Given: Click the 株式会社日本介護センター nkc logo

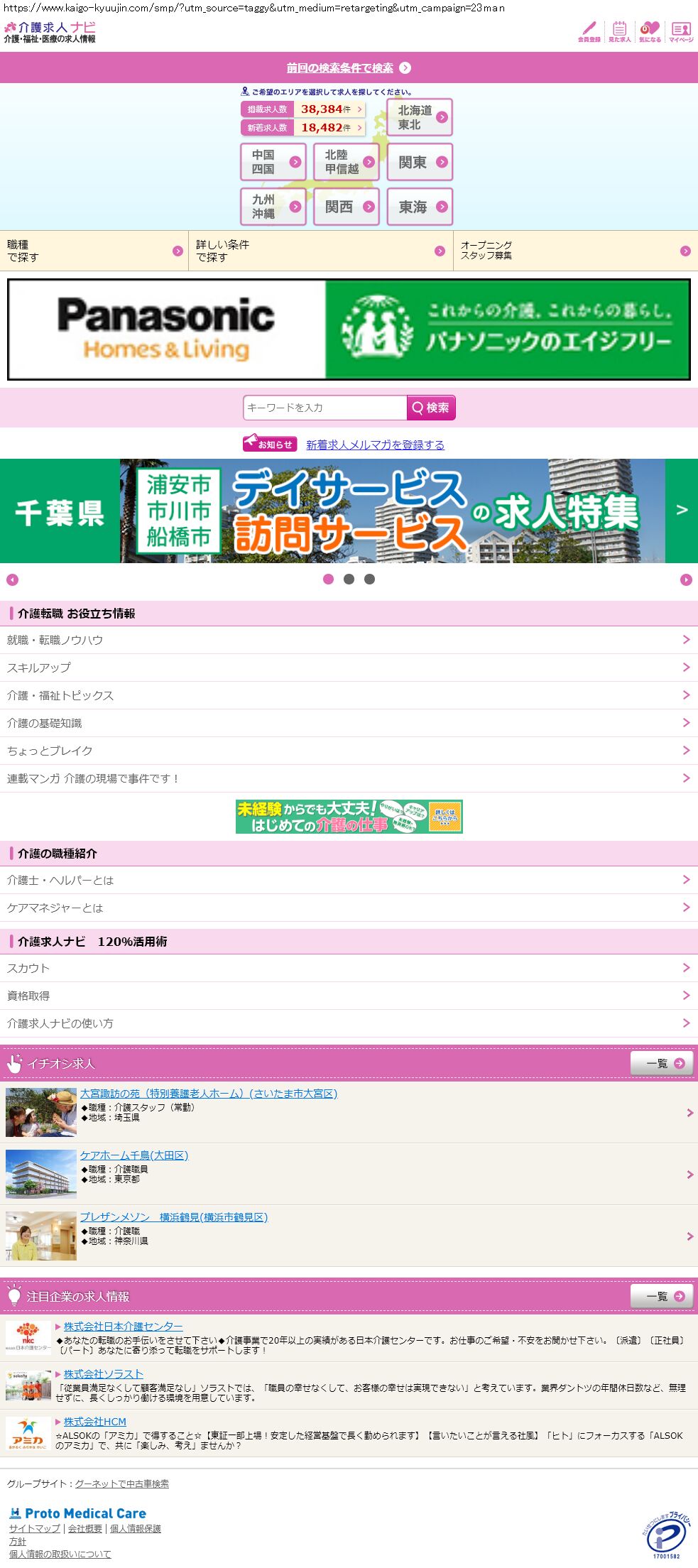Looking at the screenshot, I should tap(28, 1336).
